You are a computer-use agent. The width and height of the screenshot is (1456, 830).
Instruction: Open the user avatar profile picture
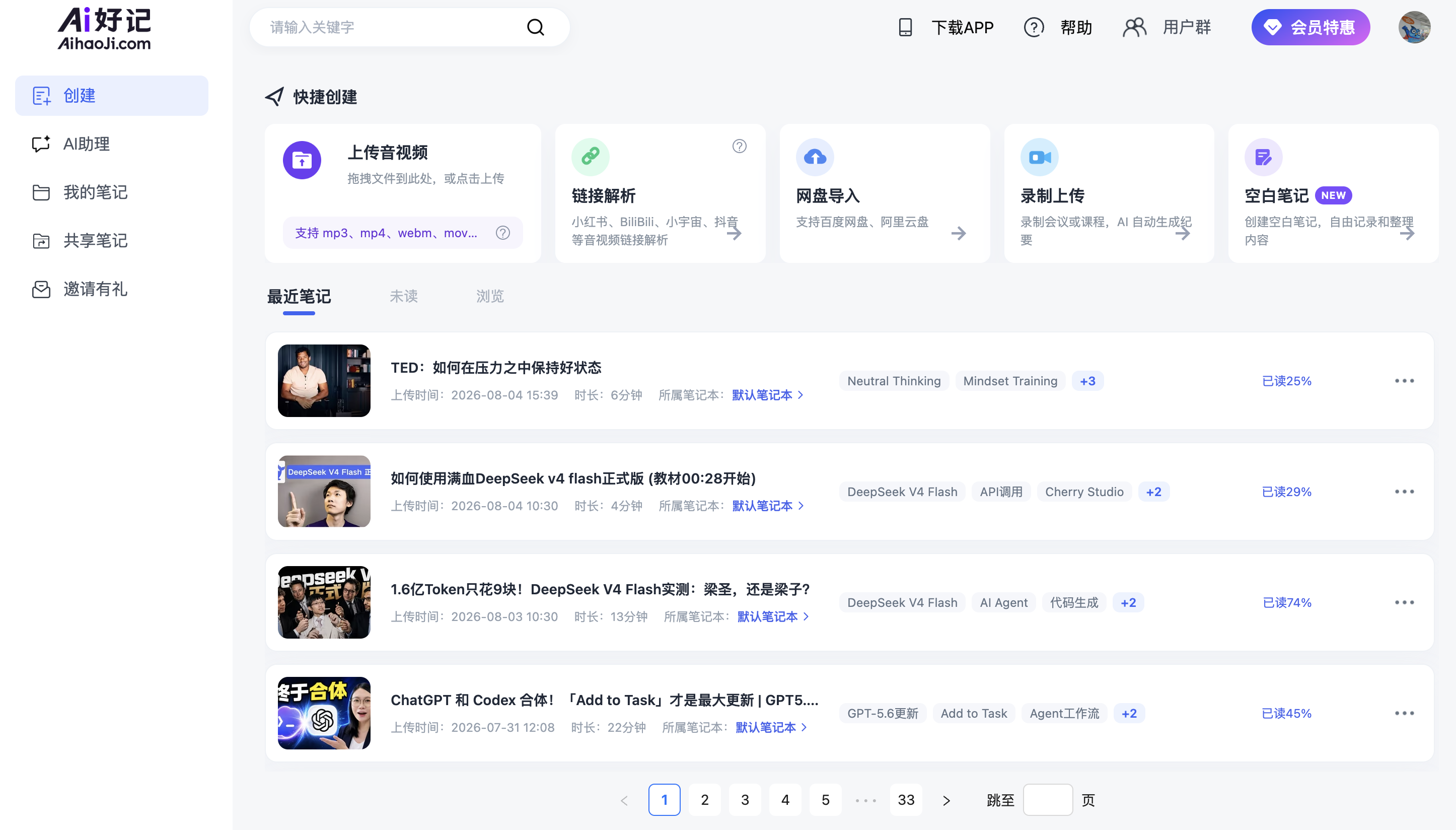click(1414, 27)
